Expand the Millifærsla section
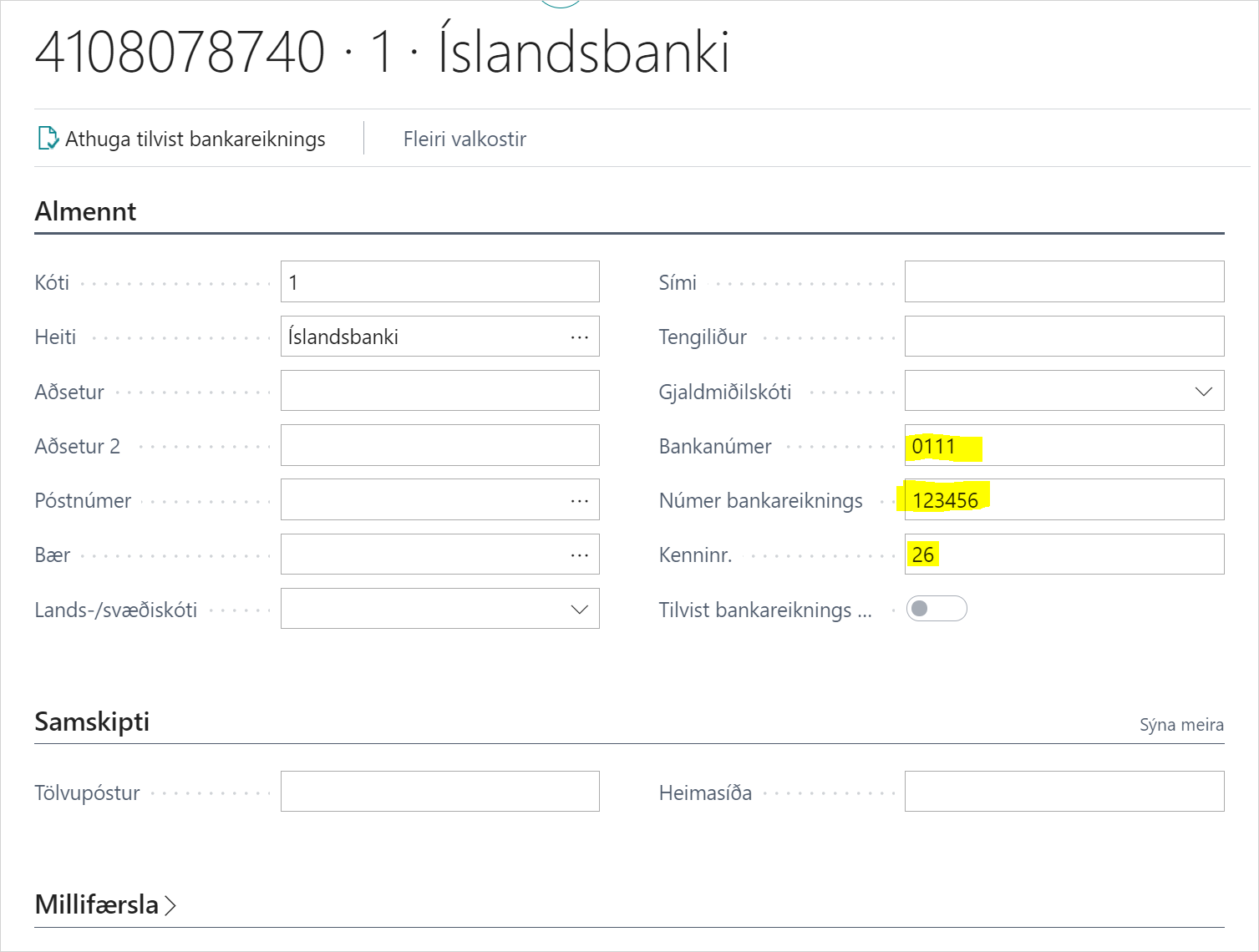The image size is (1259, 952). [105, 904]
